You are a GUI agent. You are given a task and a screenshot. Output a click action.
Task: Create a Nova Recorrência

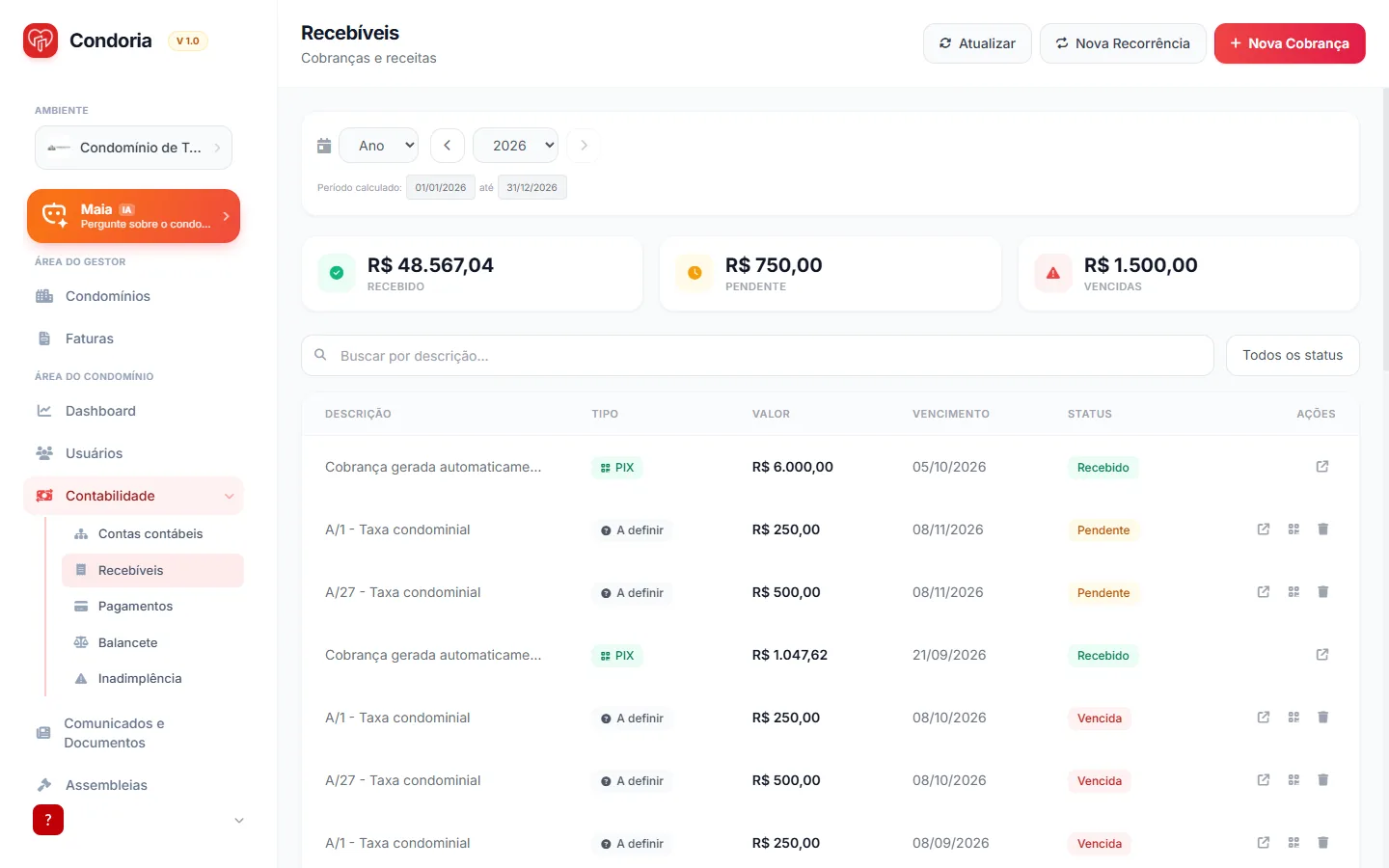(1123, 43)
